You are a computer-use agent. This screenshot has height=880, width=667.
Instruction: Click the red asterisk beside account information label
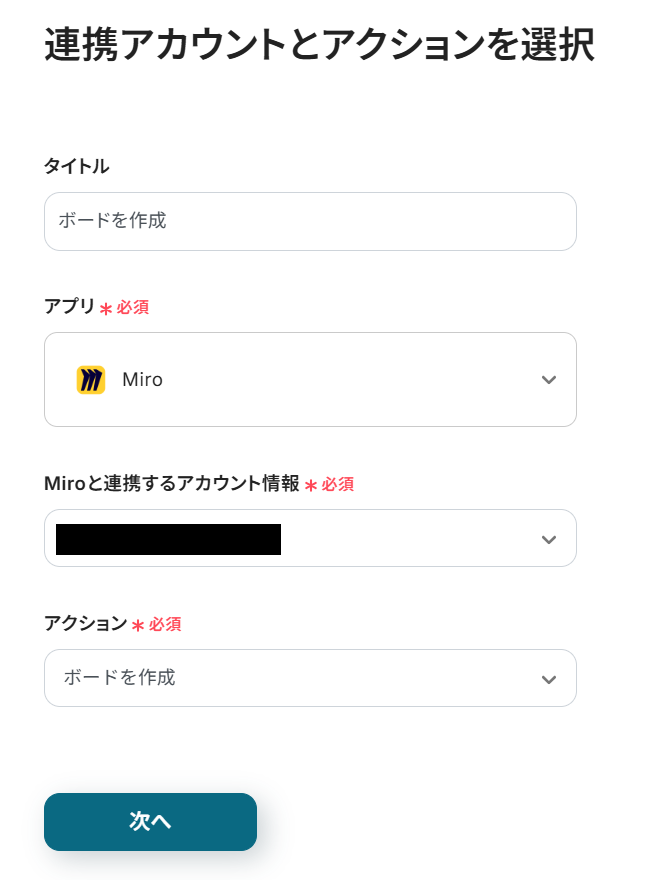tap(311, 486)
